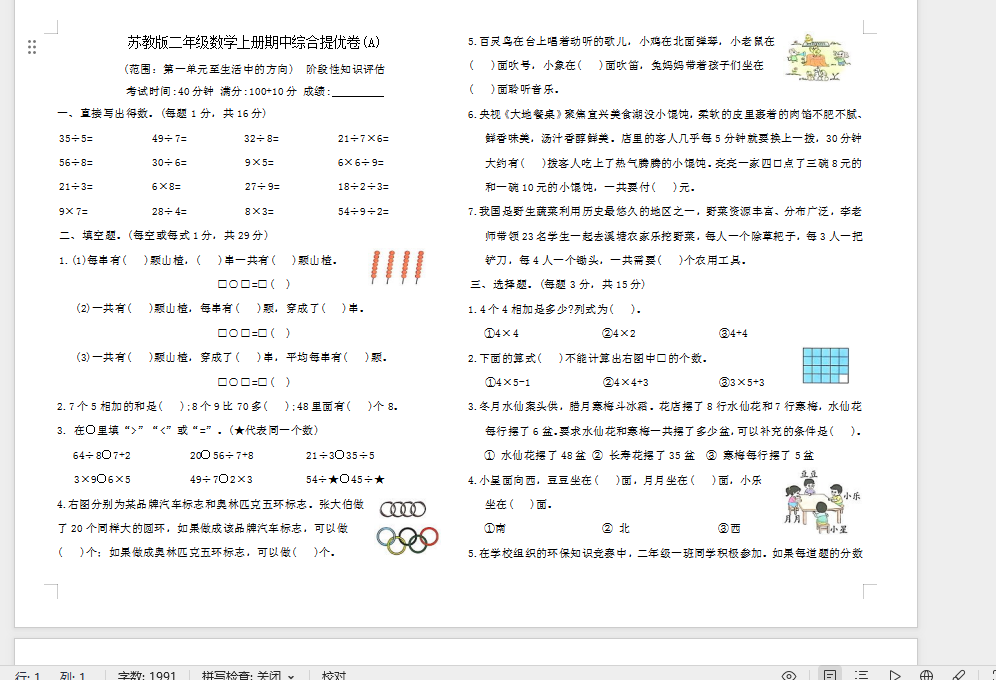Click the paragraph handle beside the title
This screenshot has height=680, width=996.
coord(32,46)
